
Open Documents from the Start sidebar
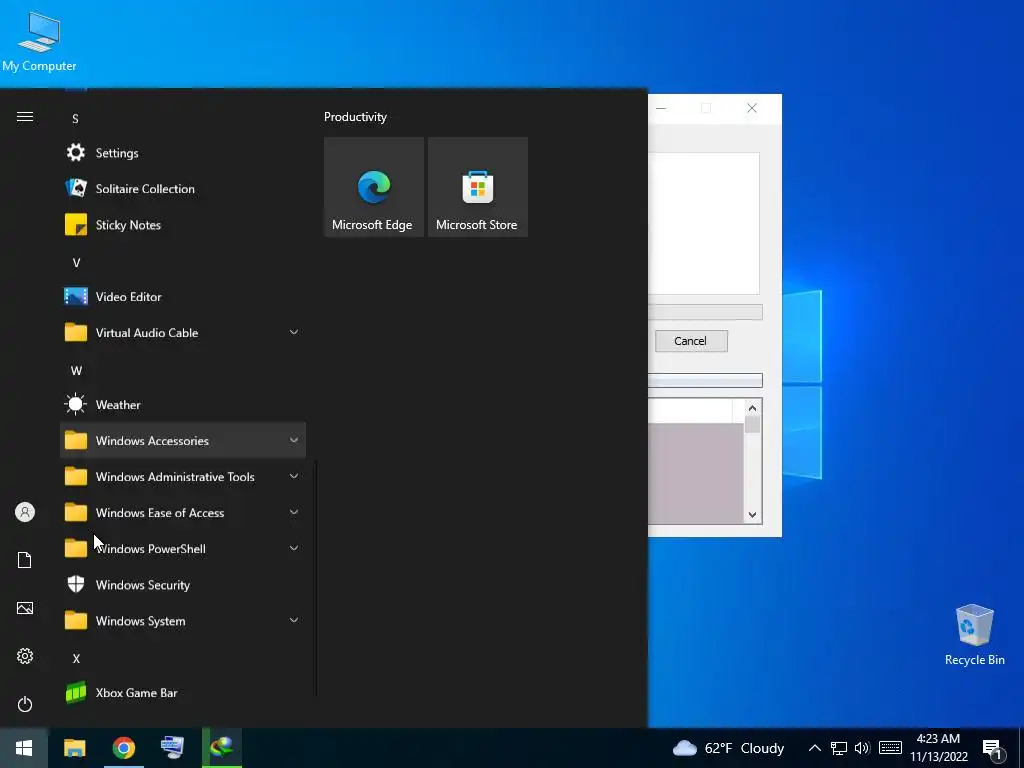[25, 560]
